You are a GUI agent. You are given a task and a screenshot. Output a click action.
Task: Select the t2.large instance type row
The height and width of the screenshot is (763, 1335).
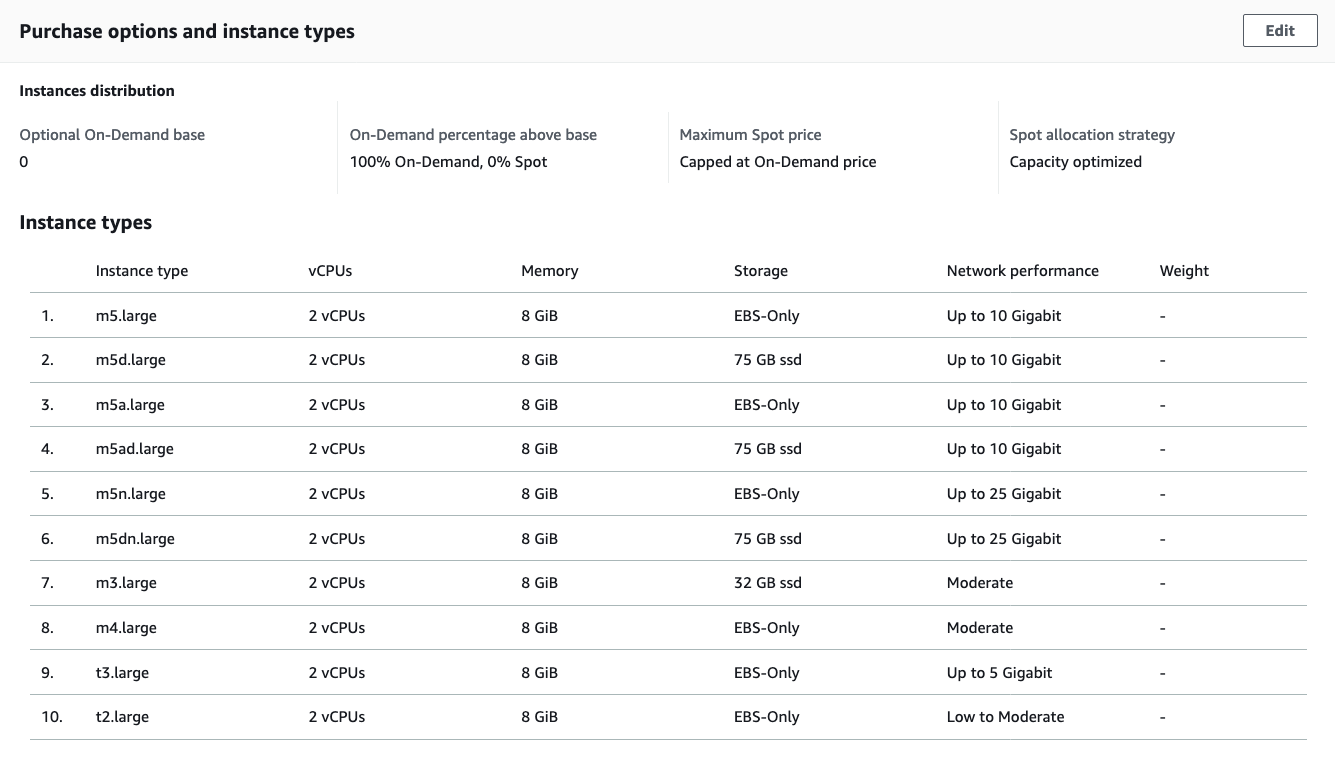[x=122, y=717]
